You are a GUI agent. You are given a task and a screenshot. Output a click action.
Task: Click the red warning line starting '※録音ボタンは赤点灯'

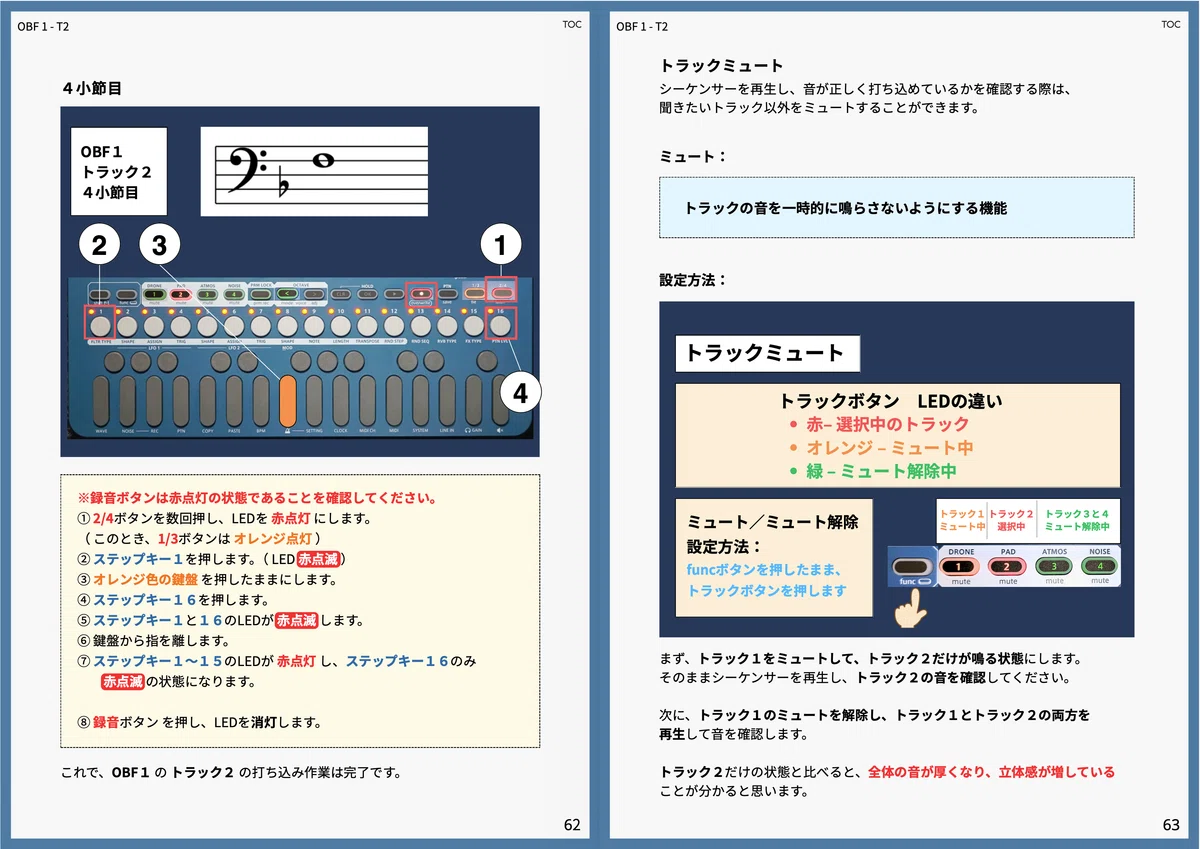coord(257,498)
